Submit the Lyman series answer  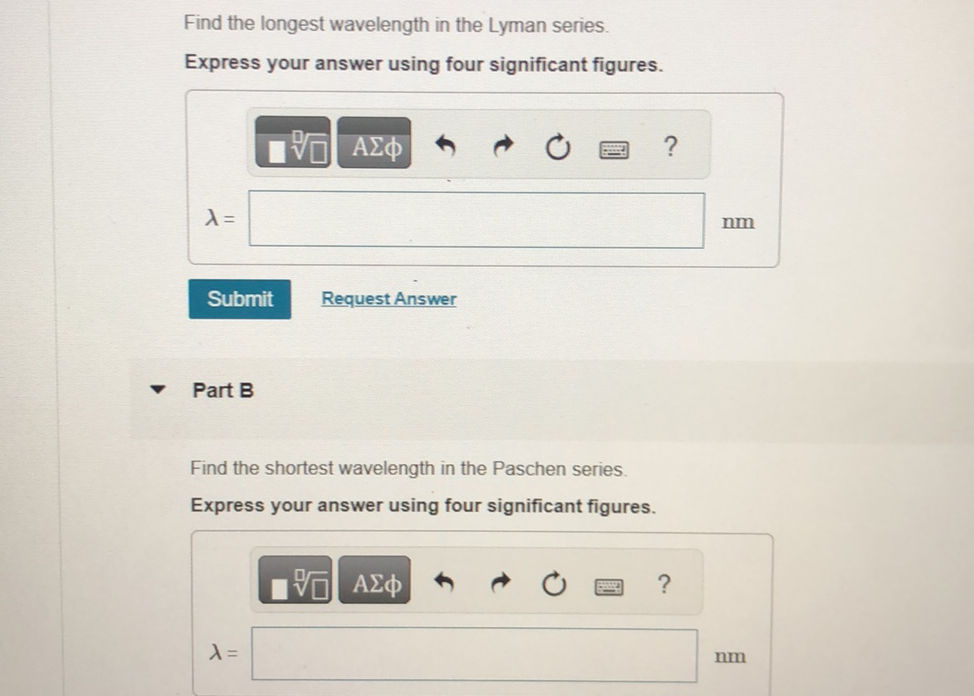tap(240, 299)
